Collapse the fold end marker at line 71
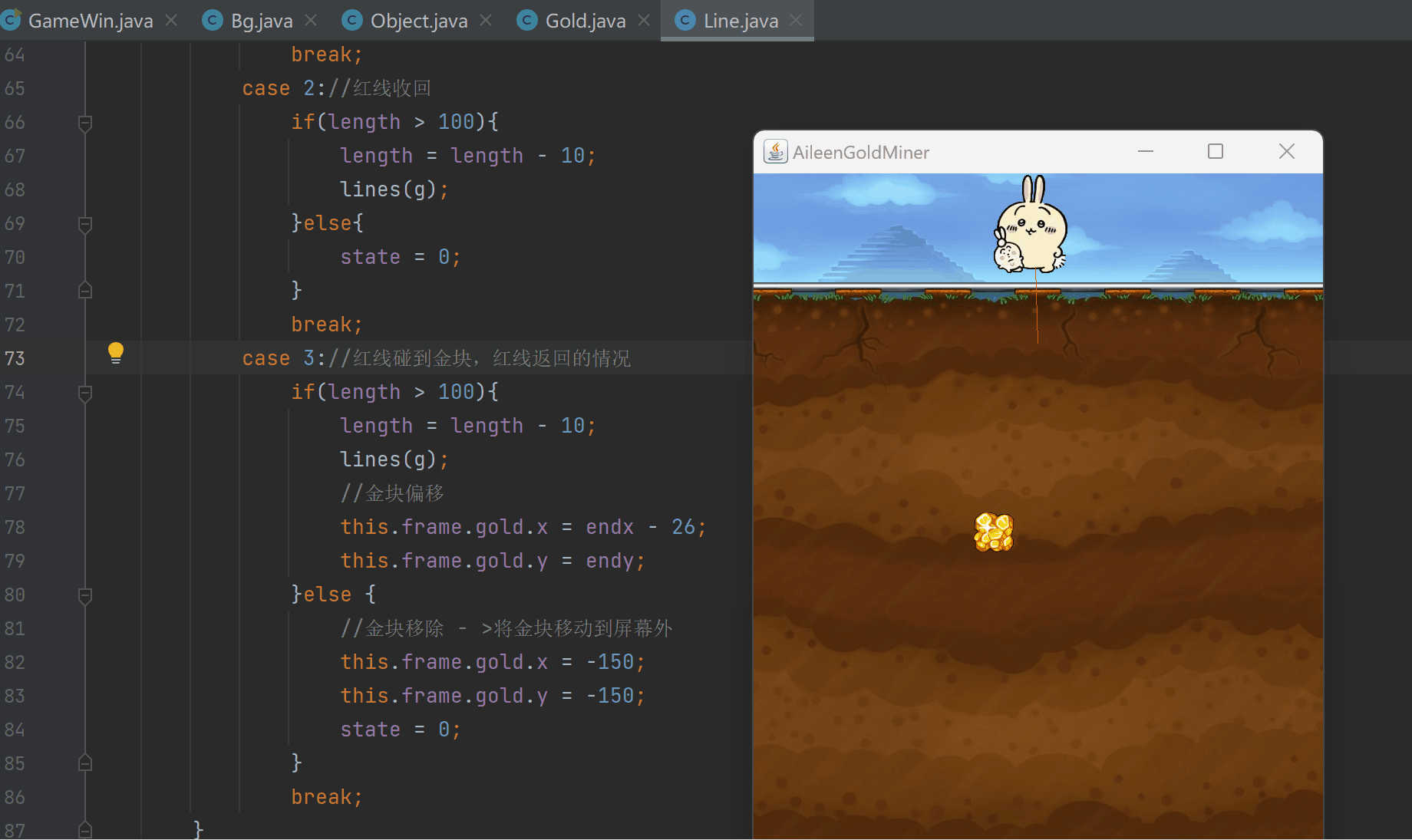Screen dimensions: 1412x840 pyautogui.click(x=85, y=291)
